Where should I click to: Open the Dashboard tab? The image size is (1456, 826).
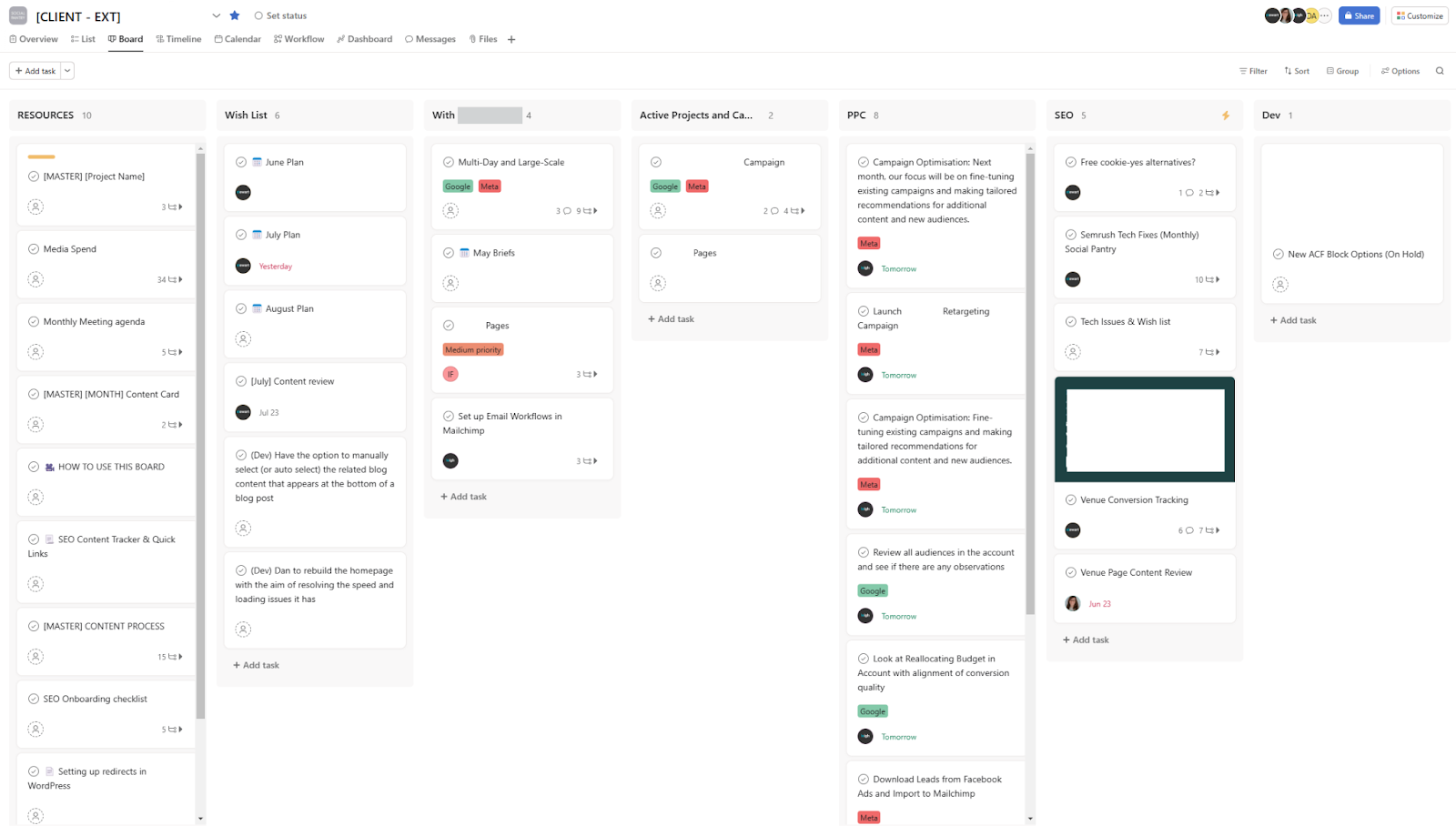pos(364,39)
